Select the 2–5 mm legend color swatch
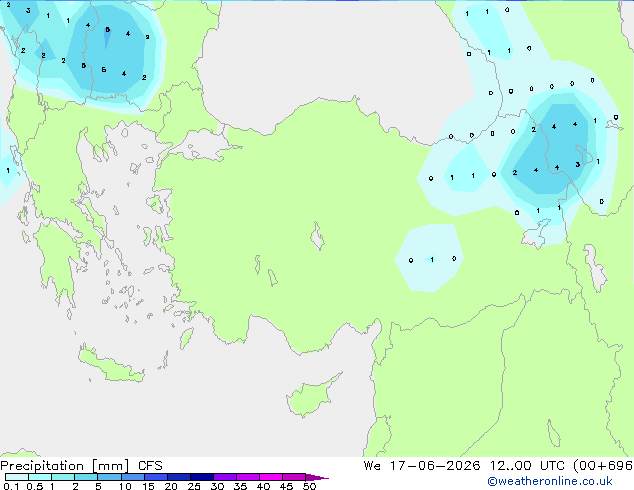This screenshot has width=634, height=490. (x=86, y=477)
